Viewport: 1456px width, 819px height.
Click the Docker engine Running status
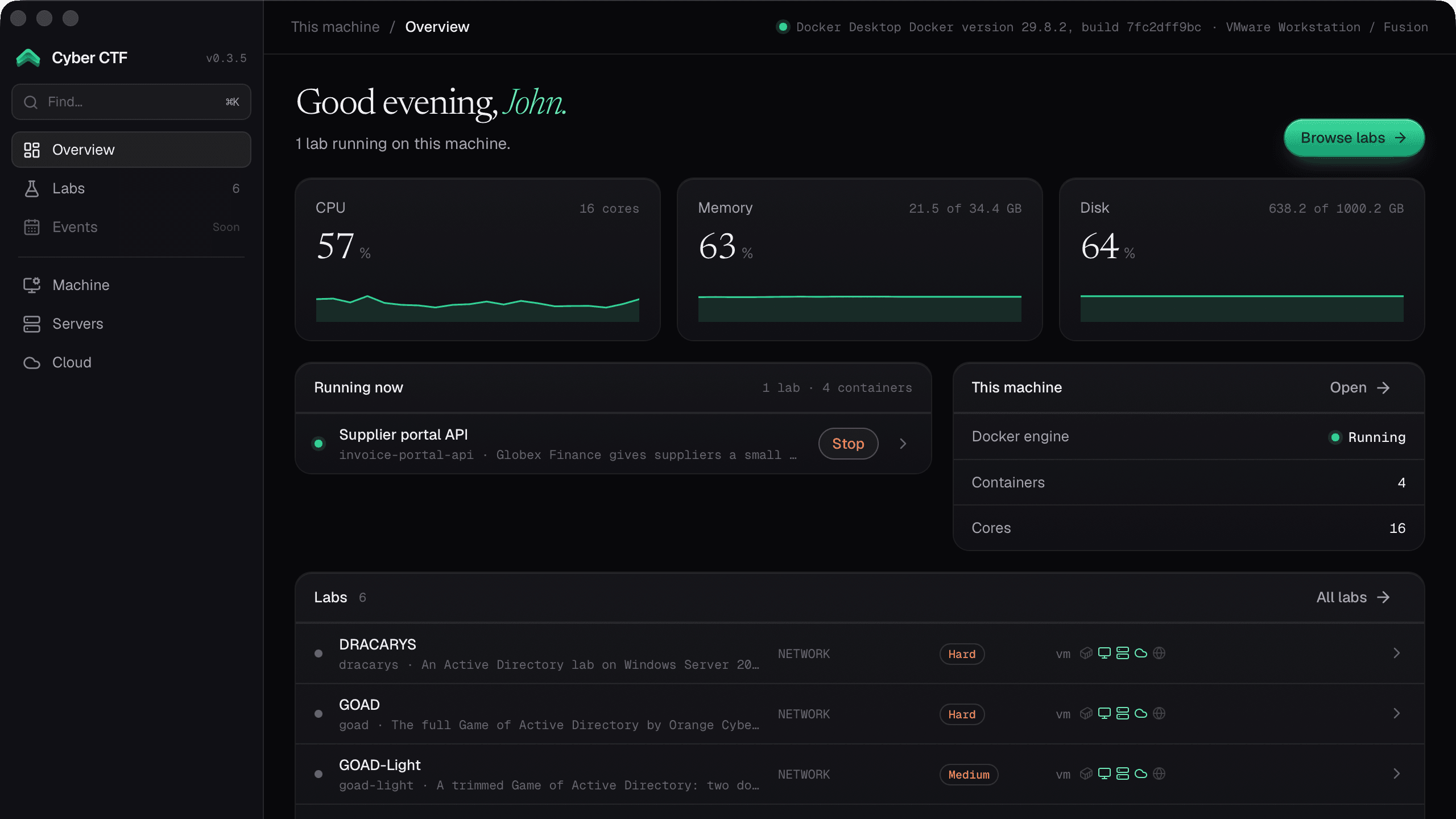[x=1367, y=437]
